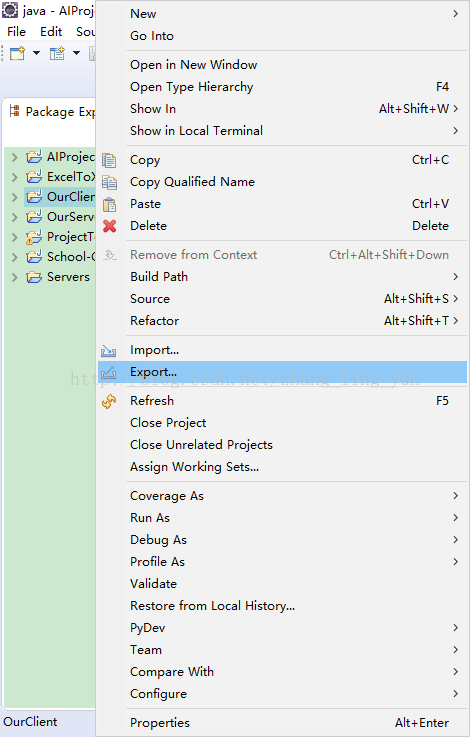Screen dimensions: 470x737
Task: Open the Build Path submenu
Action: [x=282, y=277]
